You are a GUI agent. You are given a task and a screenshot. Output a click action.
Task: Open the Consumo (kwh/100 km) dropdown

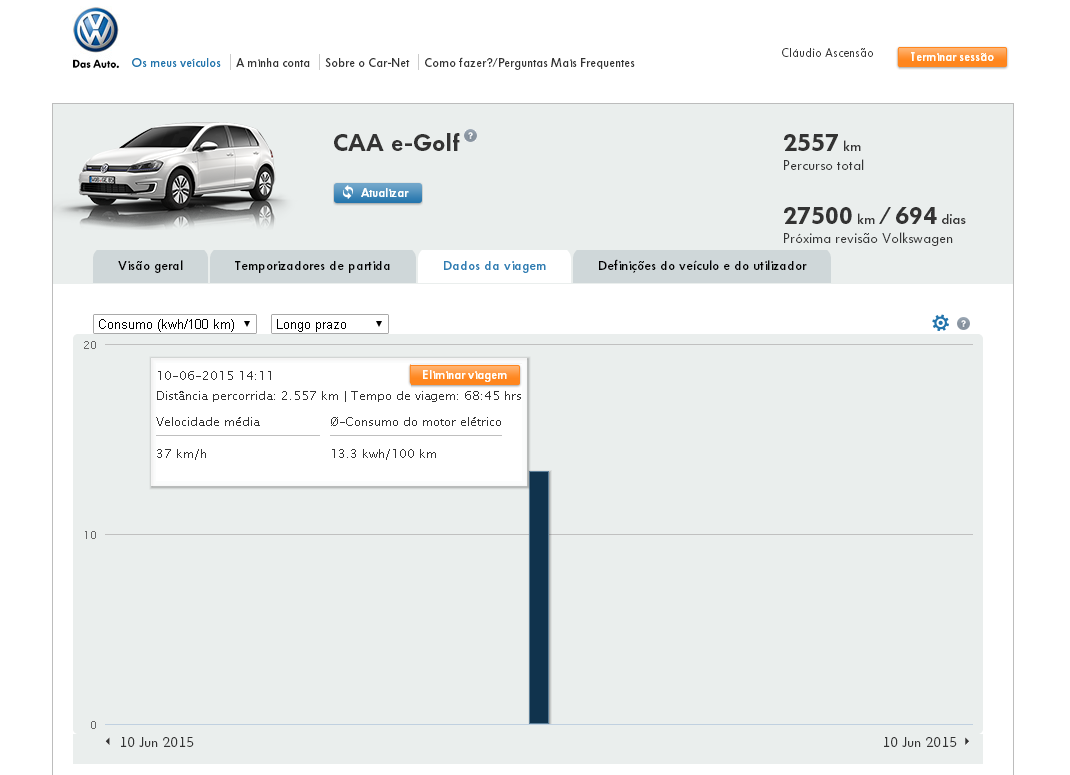click(175, 324)
